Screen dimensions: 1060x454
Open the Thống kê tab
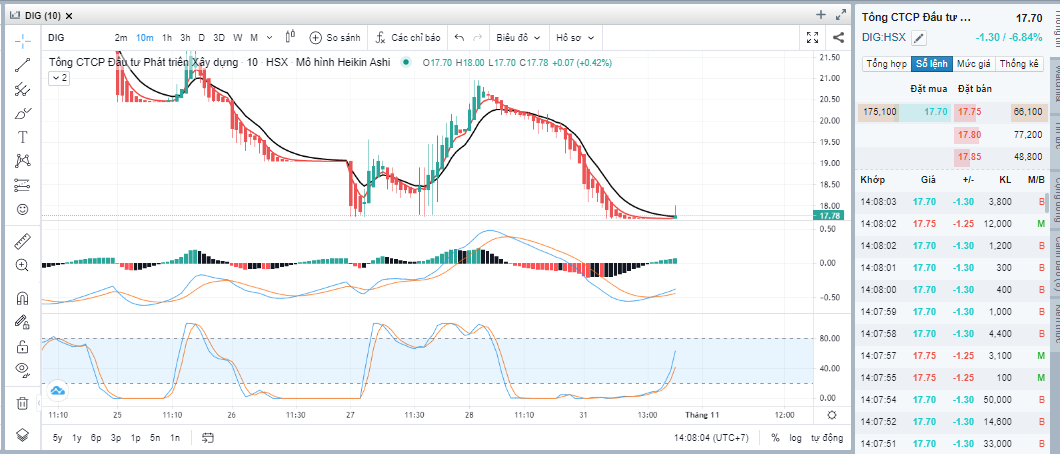pos(1019,64)
